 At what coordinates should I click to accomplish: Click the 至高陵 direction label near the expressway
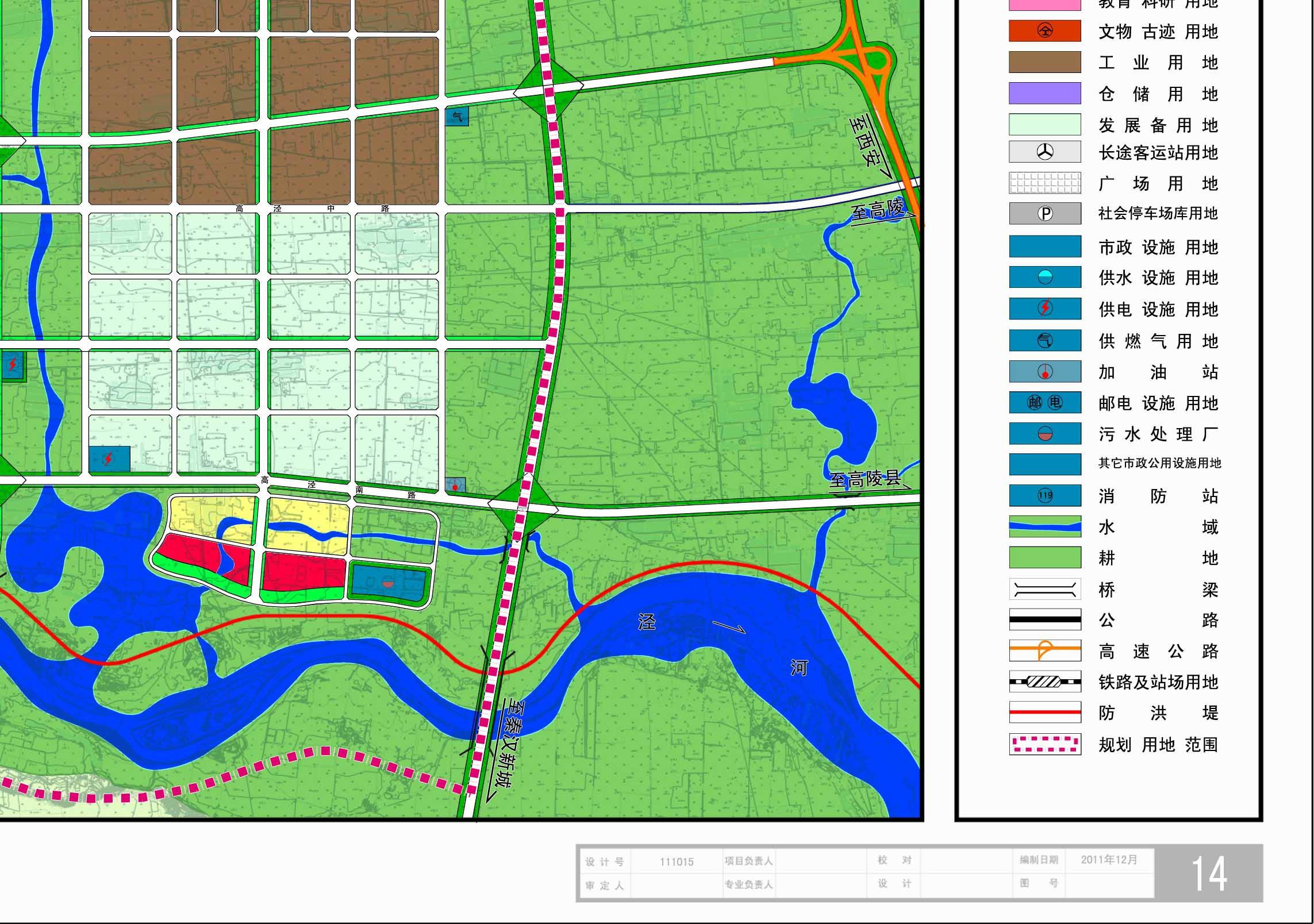(x=878, y=210)
